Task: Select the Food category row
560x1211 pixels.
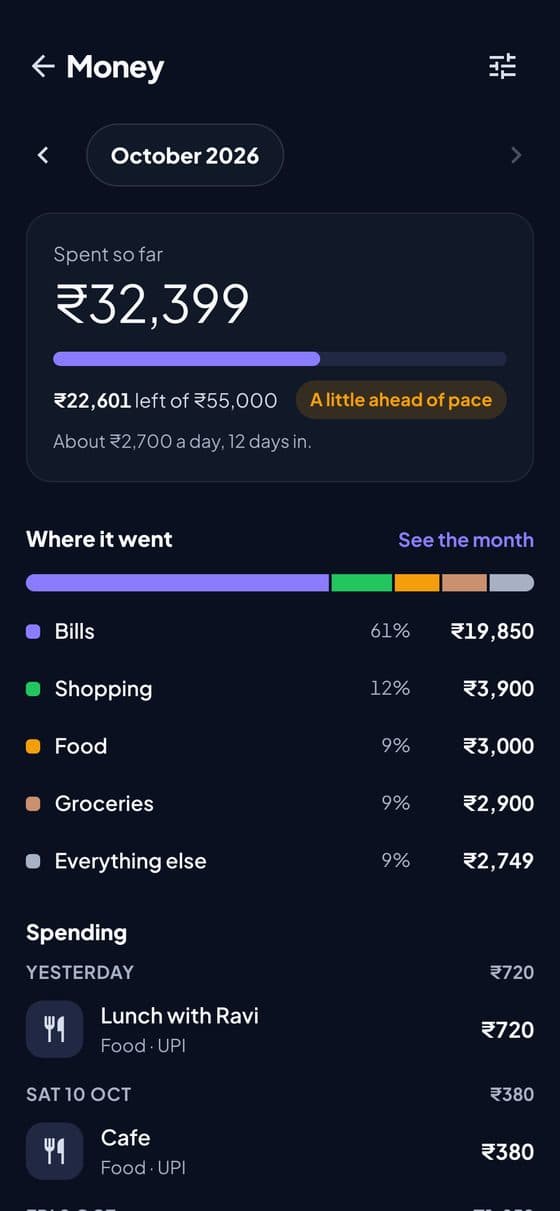Action: click(280, 746)
